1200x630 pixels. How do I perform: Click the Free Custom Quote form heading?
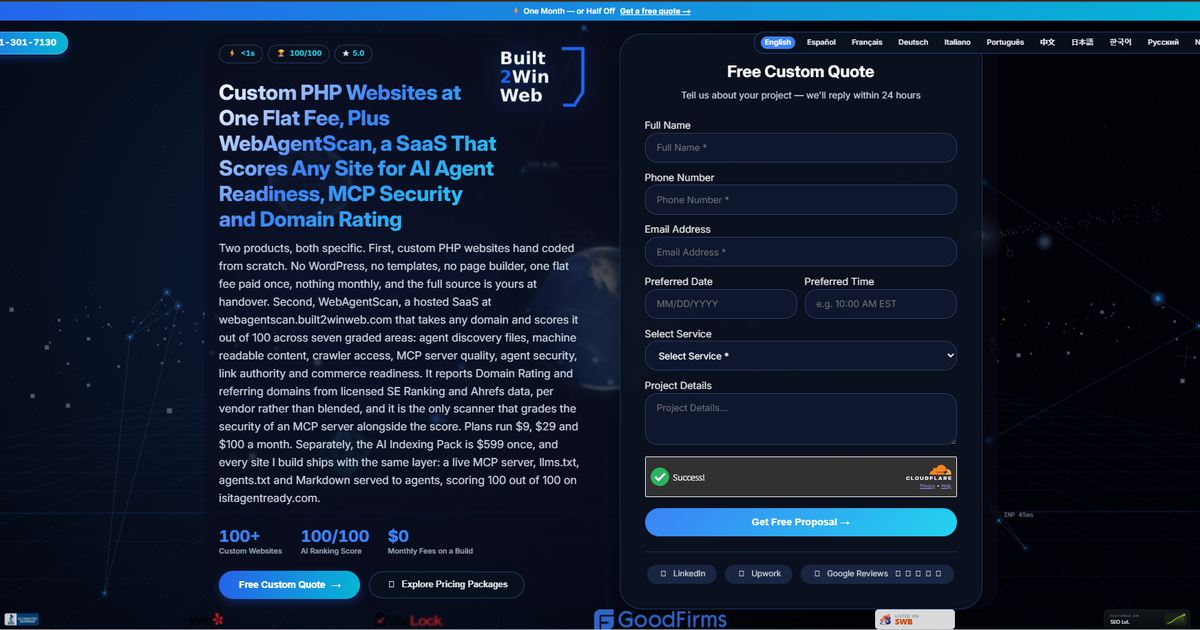800,72
